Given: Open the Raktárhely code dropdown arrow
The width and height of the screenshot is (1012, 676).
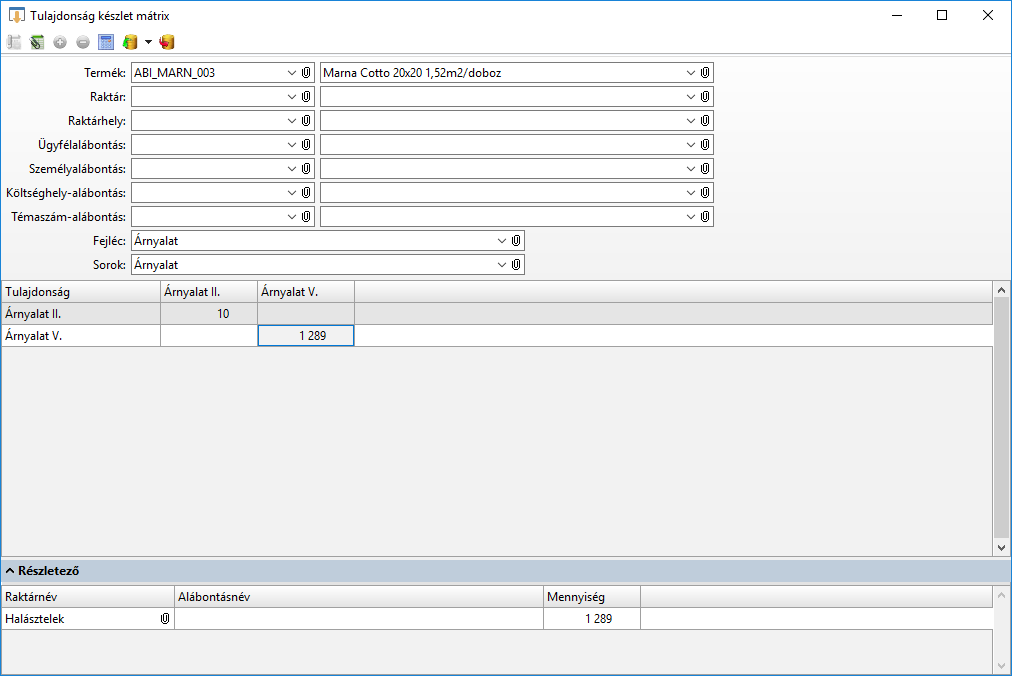Looking at the screenshot, I should tap(292, 121).
